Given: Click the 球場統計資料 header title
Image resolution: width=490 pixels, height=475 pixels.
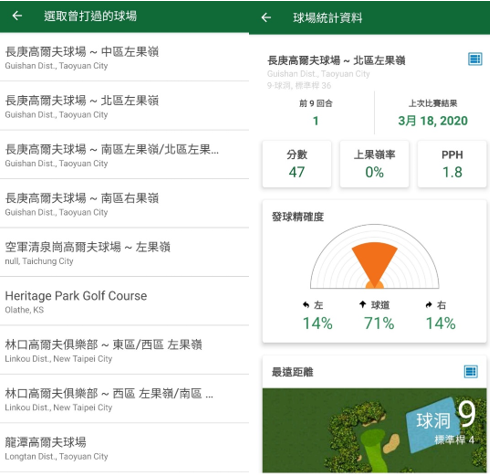Looking at the screenshot, I should click(x=328, y=18).
